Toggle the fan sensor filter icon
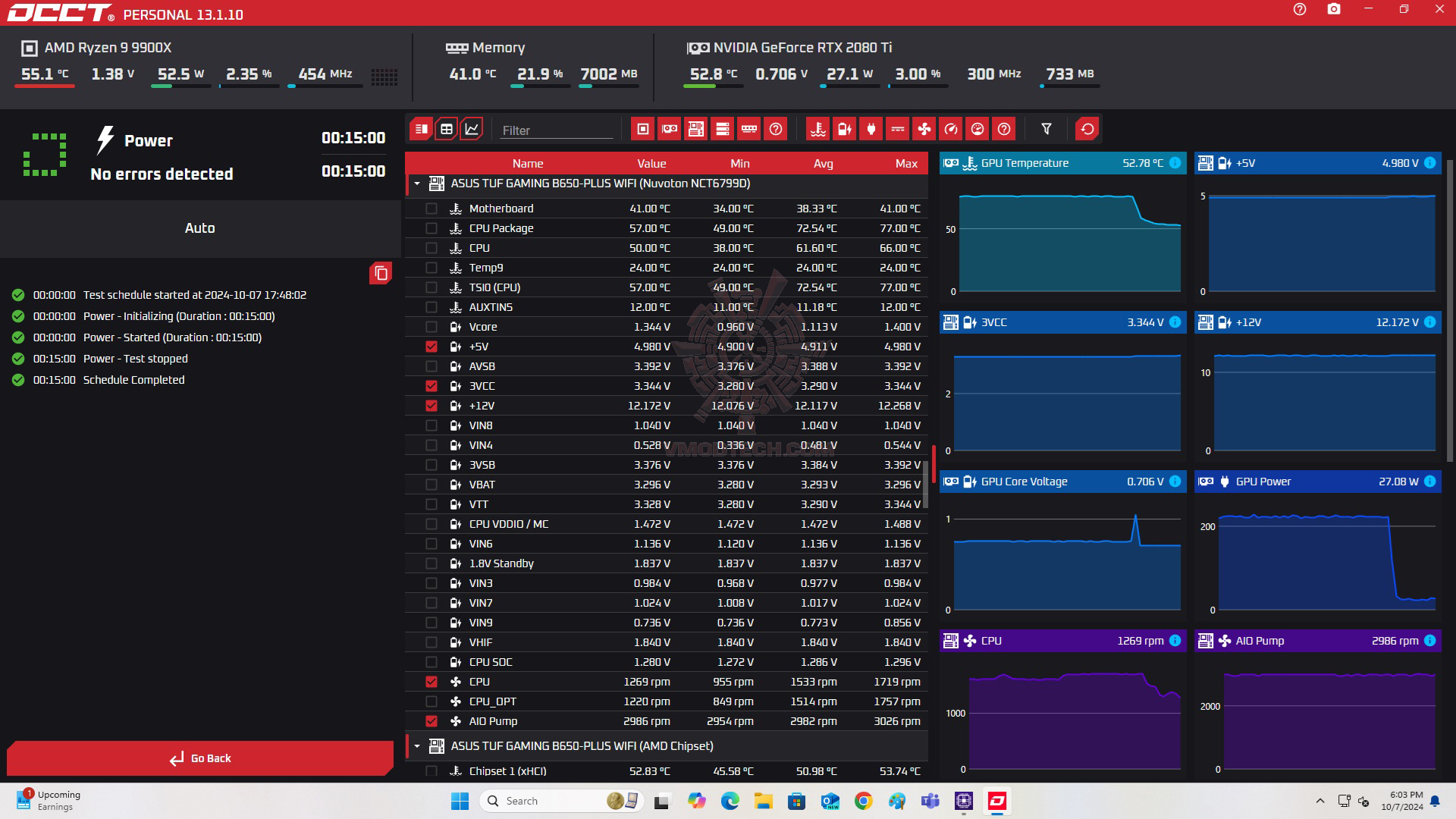 (924, 129)
